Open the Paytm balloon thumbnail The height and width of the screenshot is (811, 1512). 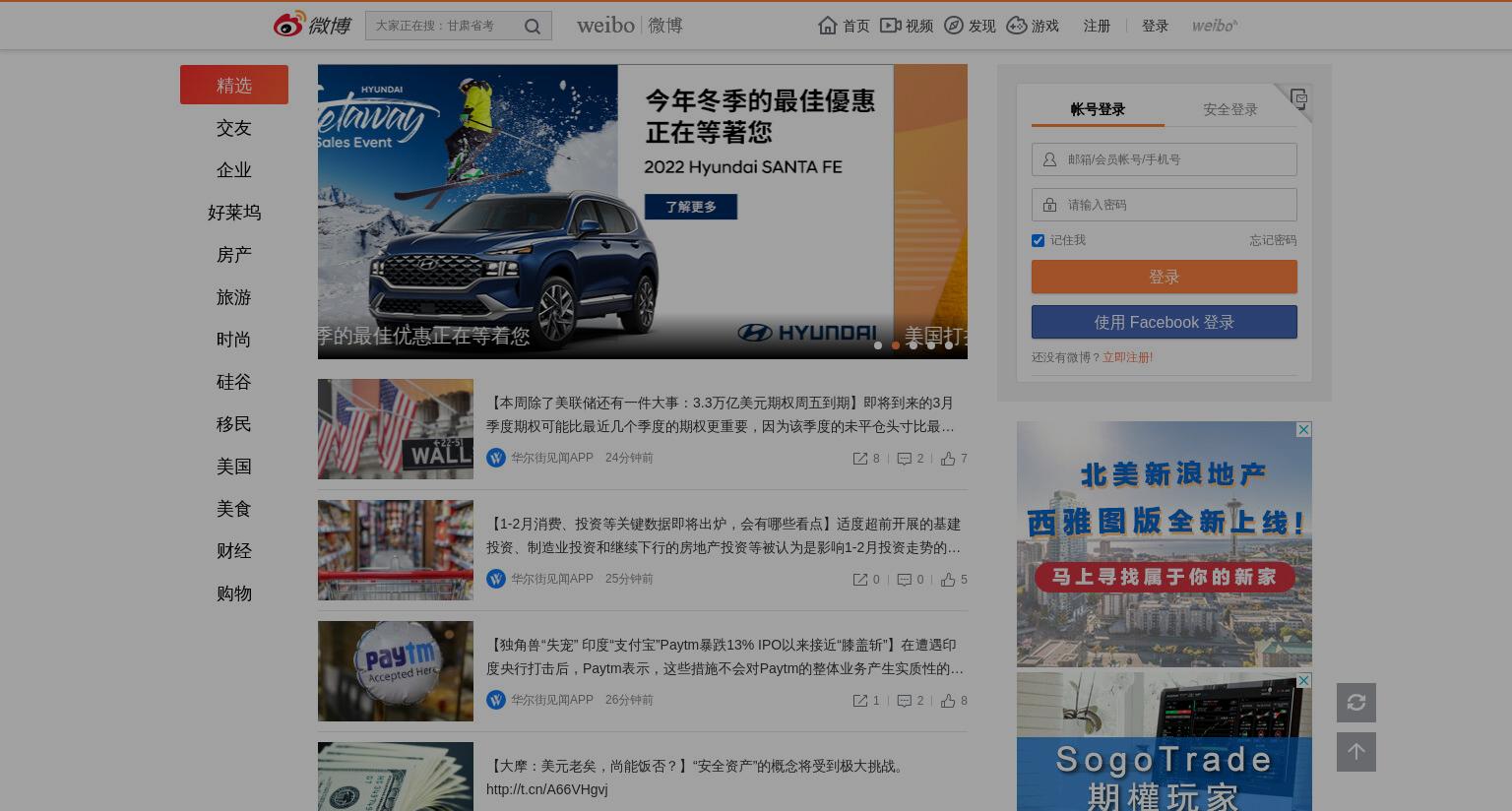pyautogui.click(x=396, y=671)
